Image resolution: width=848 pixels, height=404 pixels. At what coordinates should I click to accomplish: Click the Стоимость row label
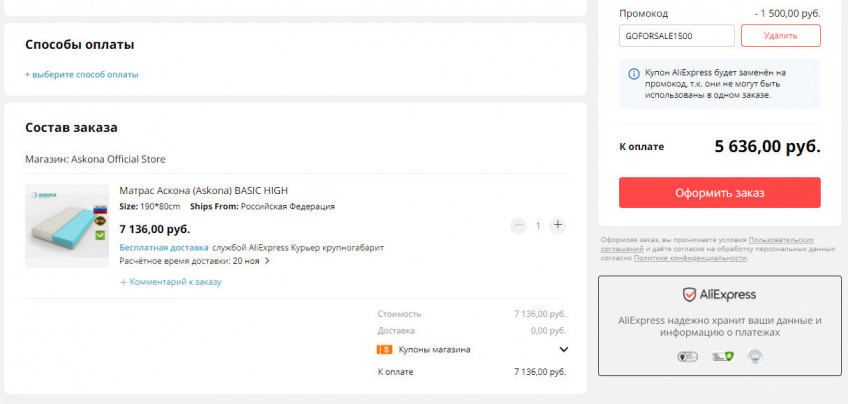point(399,314)
